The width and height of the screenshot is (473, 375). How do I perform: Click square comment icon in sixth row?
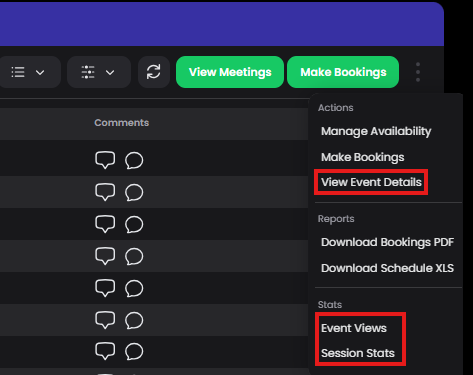coord(105,320)
